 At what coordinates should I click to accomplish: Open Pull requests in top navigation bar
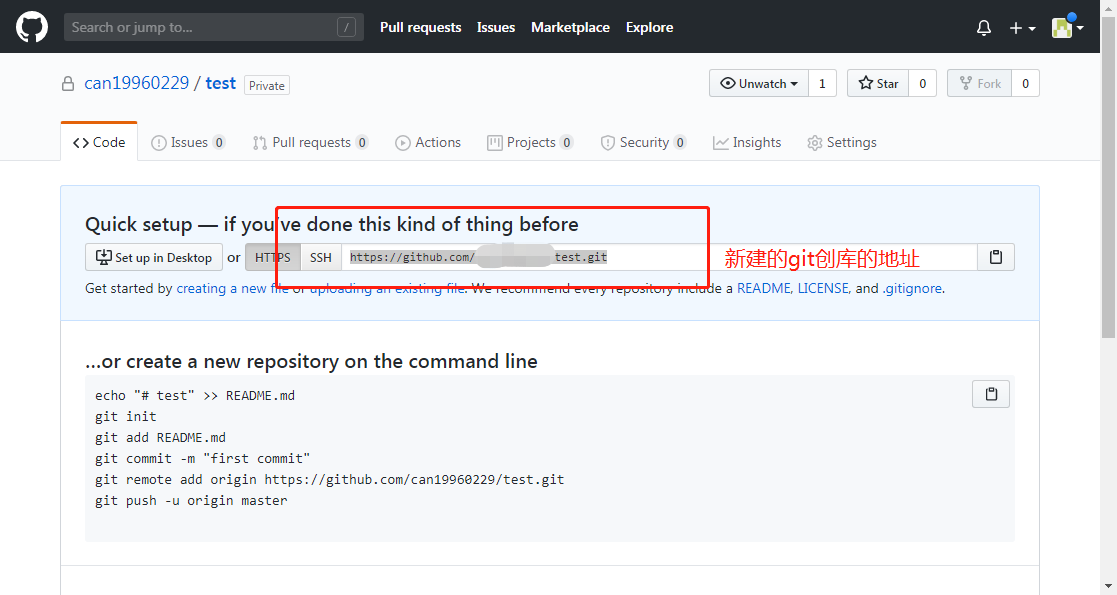[420, 27]
